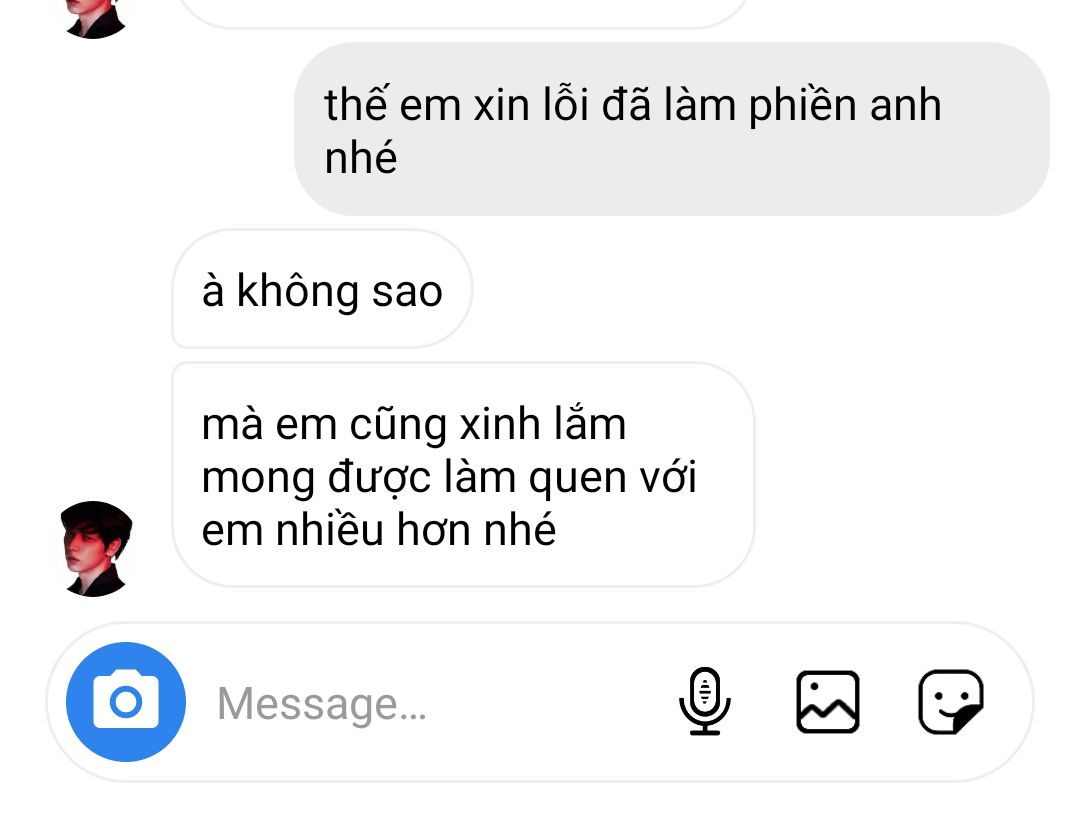This screenshot has height=831, width=1080.
Task: Select the "à không sao" message bubble
Action: click(322, 289)
